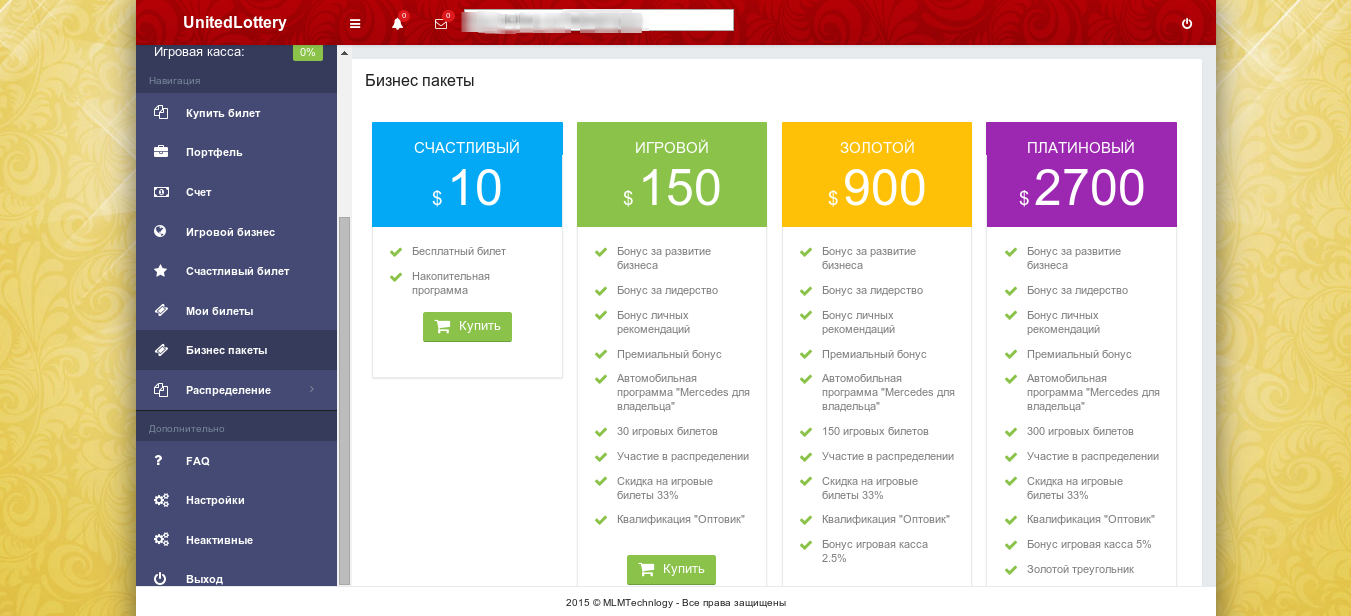Click the Неактивные gears icon

(x=161, y=540)
